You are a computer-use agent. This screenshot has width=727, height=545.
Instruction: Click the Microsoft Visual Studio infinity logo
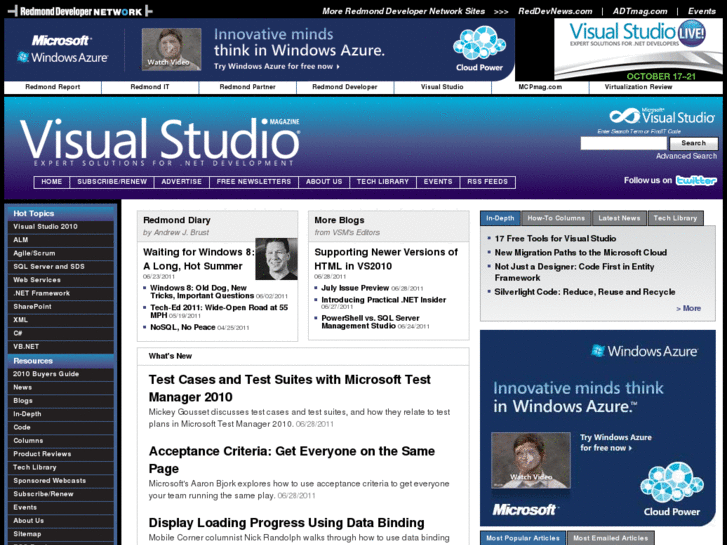(662, 116)
